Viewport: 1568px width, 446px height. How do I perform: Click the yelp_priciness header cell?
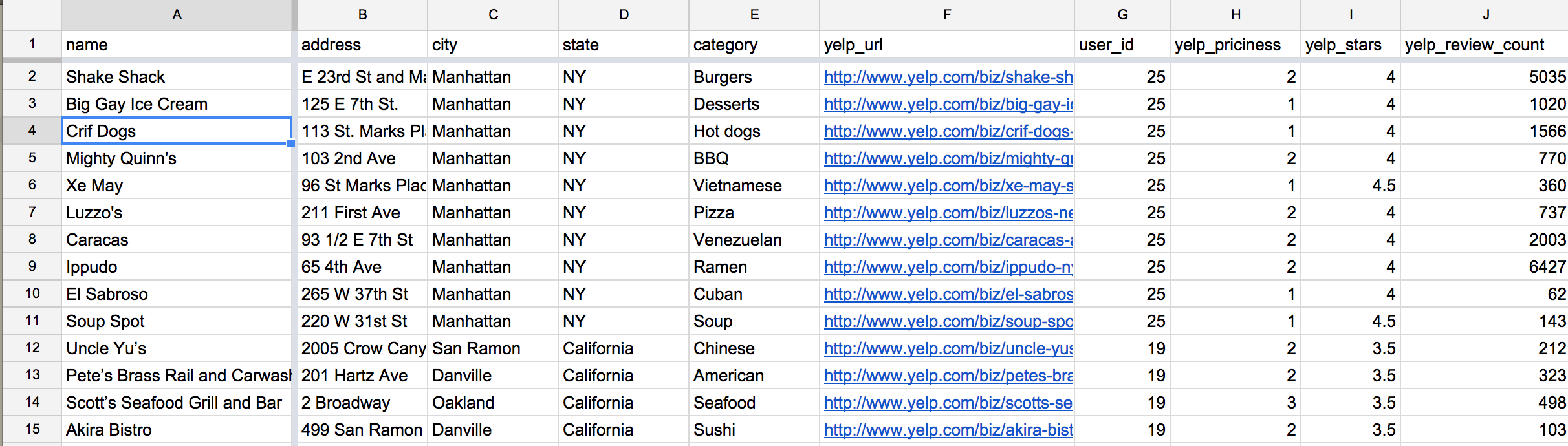tap(1236, 45)
